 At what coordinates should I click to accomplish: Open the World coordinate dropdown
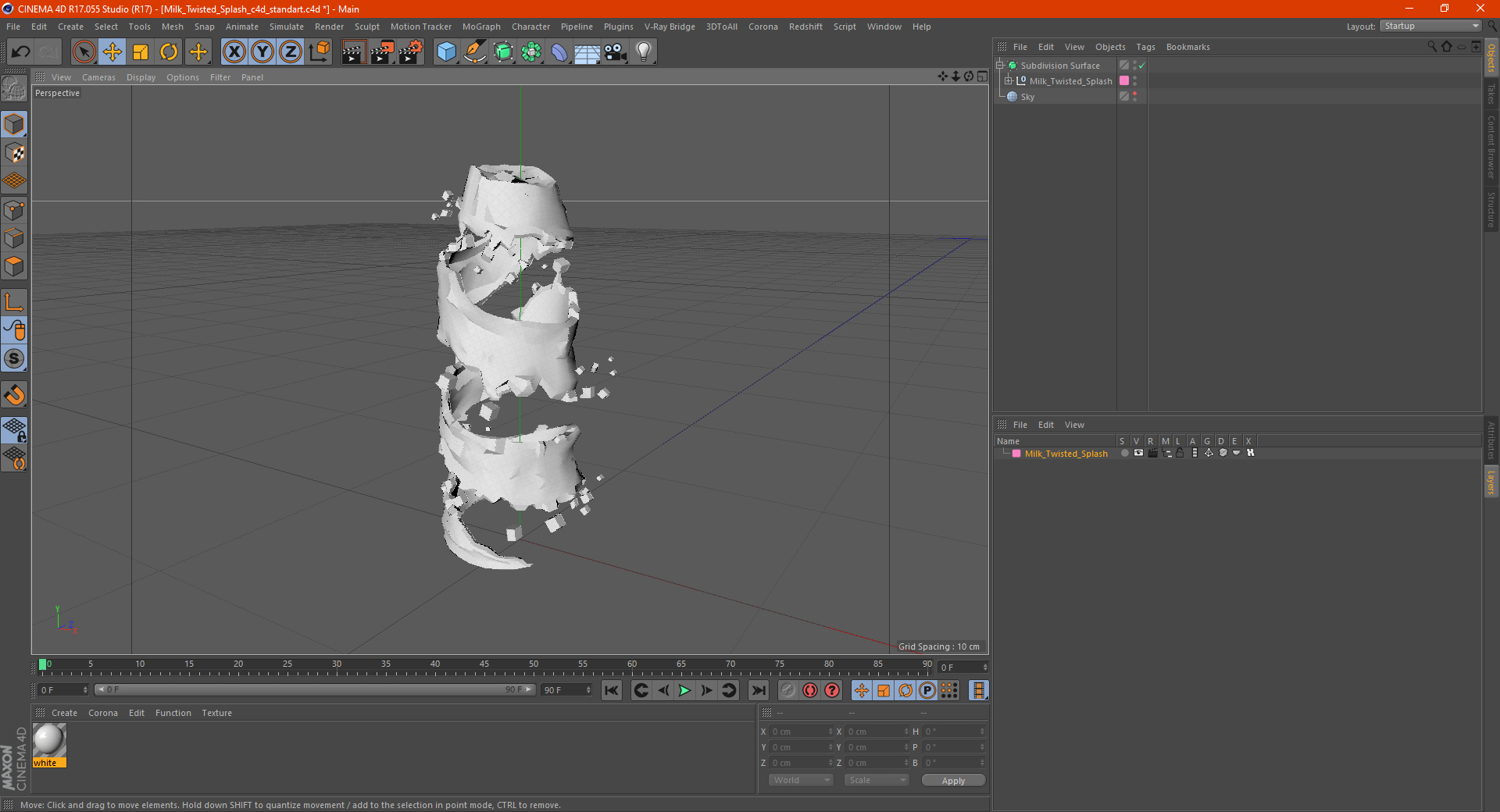(x=801, y=780)
